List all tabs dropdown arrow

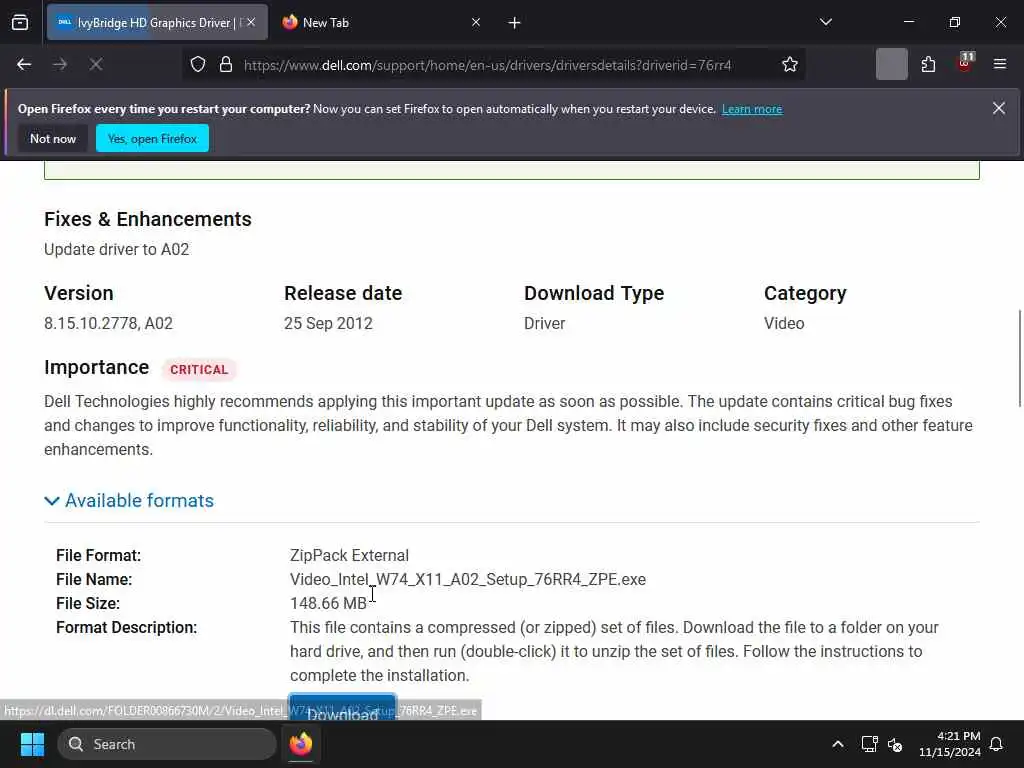[x=825, y=23]
